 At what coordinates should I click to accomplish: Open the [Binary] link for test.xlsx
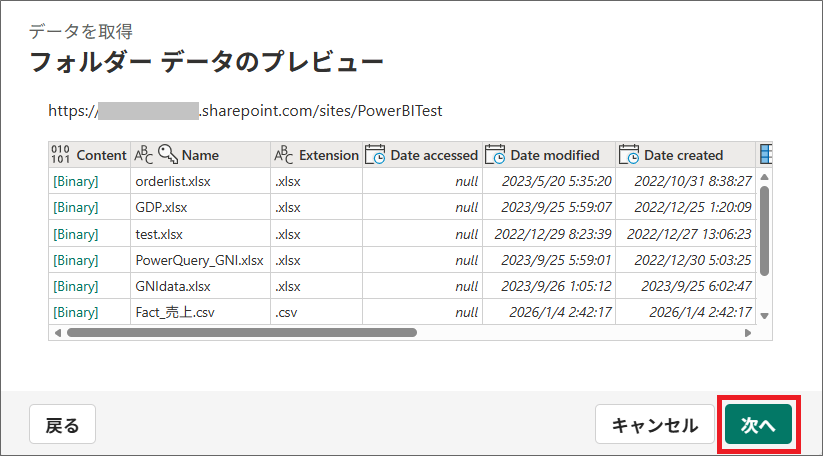coord(76,234)
